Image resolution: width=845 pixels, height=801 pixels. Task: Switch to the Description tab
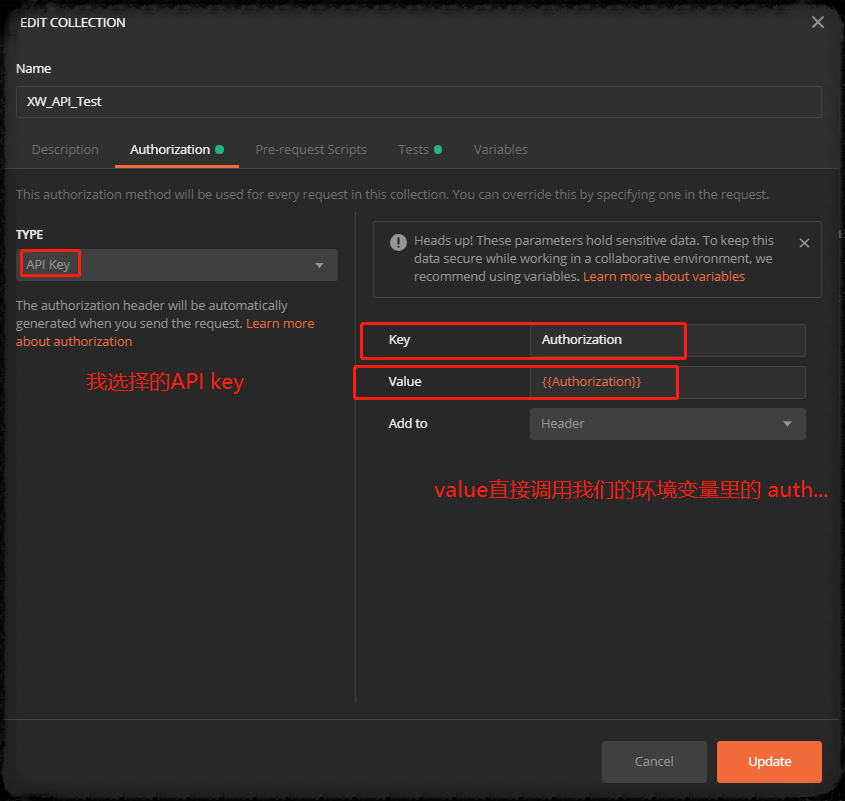click(65, 148)
